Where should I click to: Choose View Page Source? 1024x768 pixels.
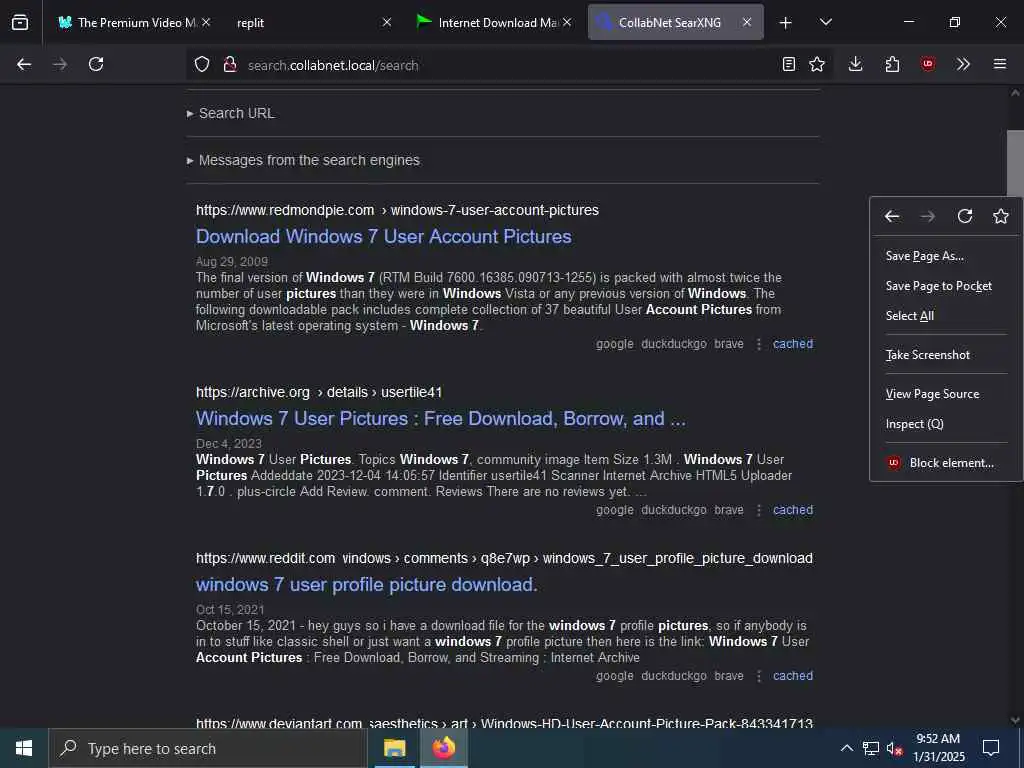946,394
